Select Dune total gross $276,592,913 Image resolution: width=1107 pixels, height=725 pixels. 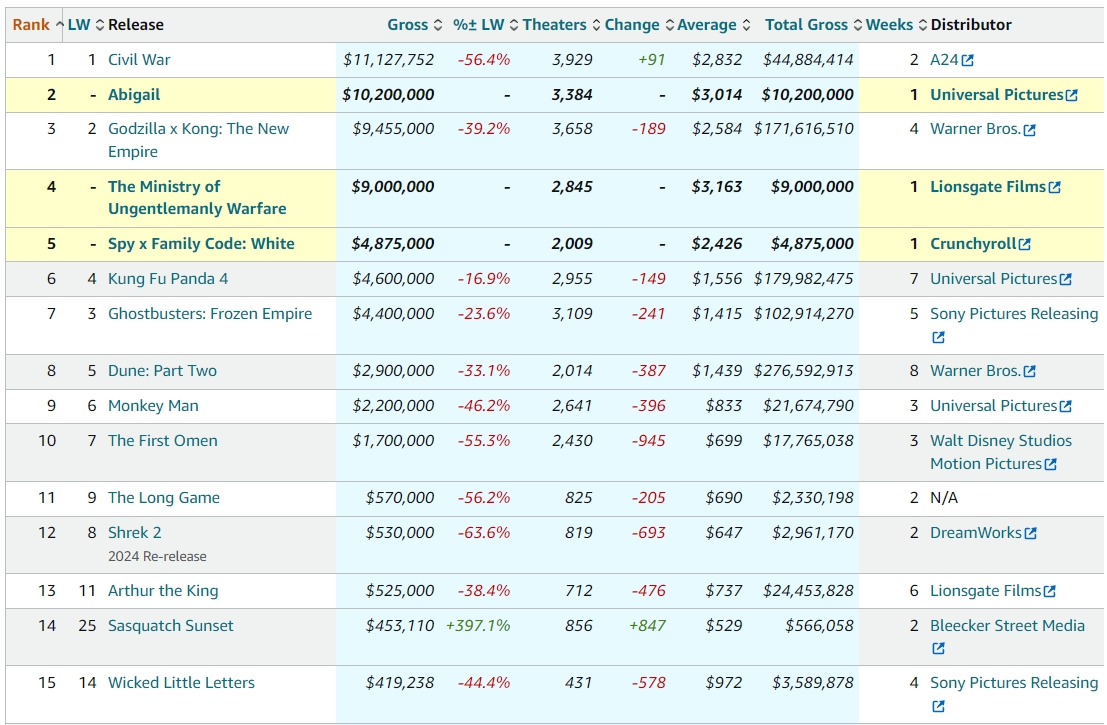803,371
